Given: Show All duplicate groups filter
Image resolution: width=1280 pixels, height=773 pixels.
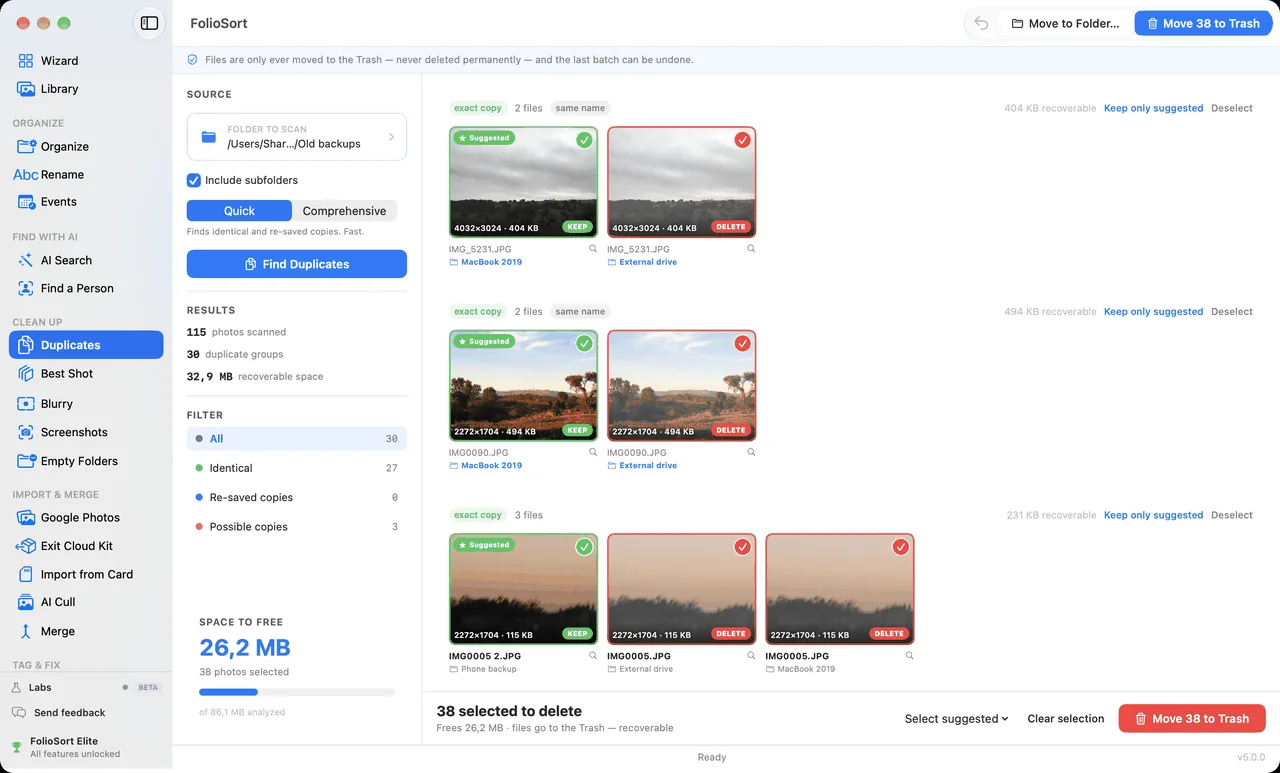Looking at the screenshot, I should [x=297, y=439].
